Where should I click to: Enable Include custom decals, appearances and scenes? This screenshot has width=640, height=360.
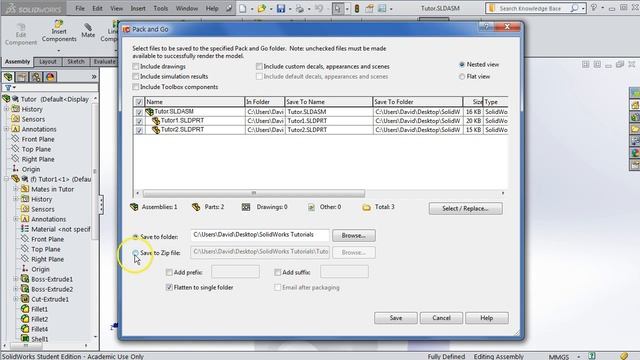[259, 66]
